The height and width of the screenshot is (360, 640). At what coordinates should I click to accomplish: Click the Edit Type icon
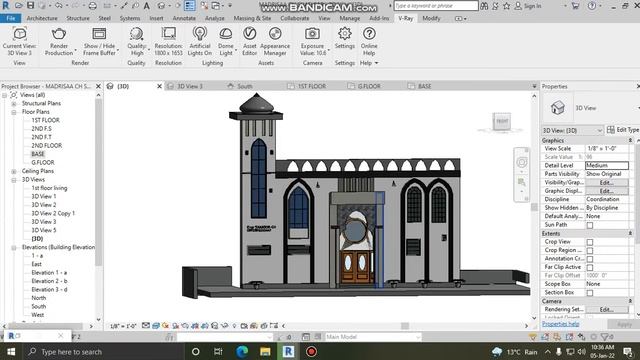[611, 130]
